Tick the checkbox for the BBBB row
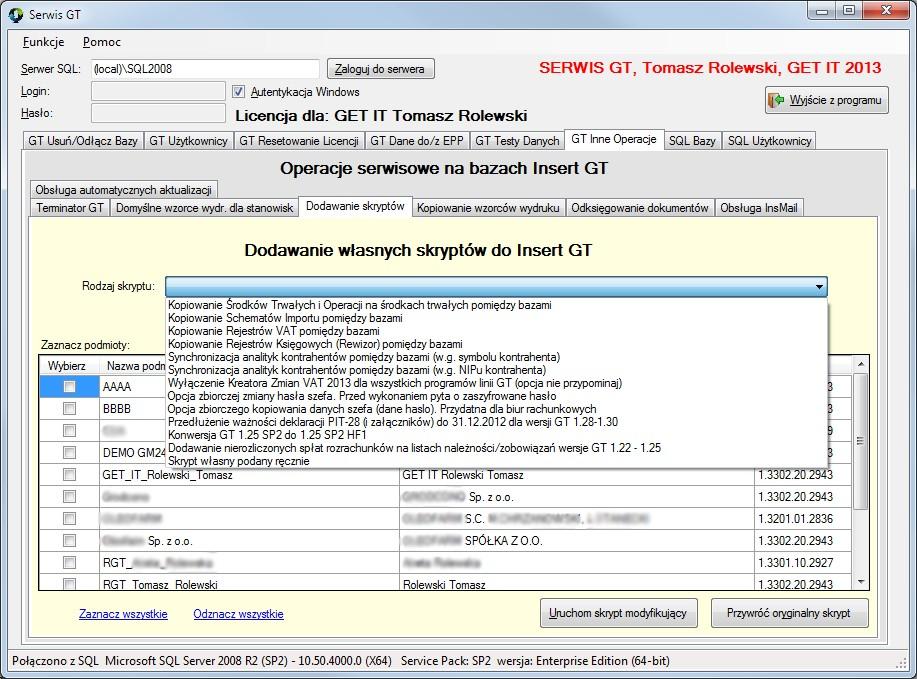Image resolution: width=917 pixels, height=679 pixels. (70, 408)
